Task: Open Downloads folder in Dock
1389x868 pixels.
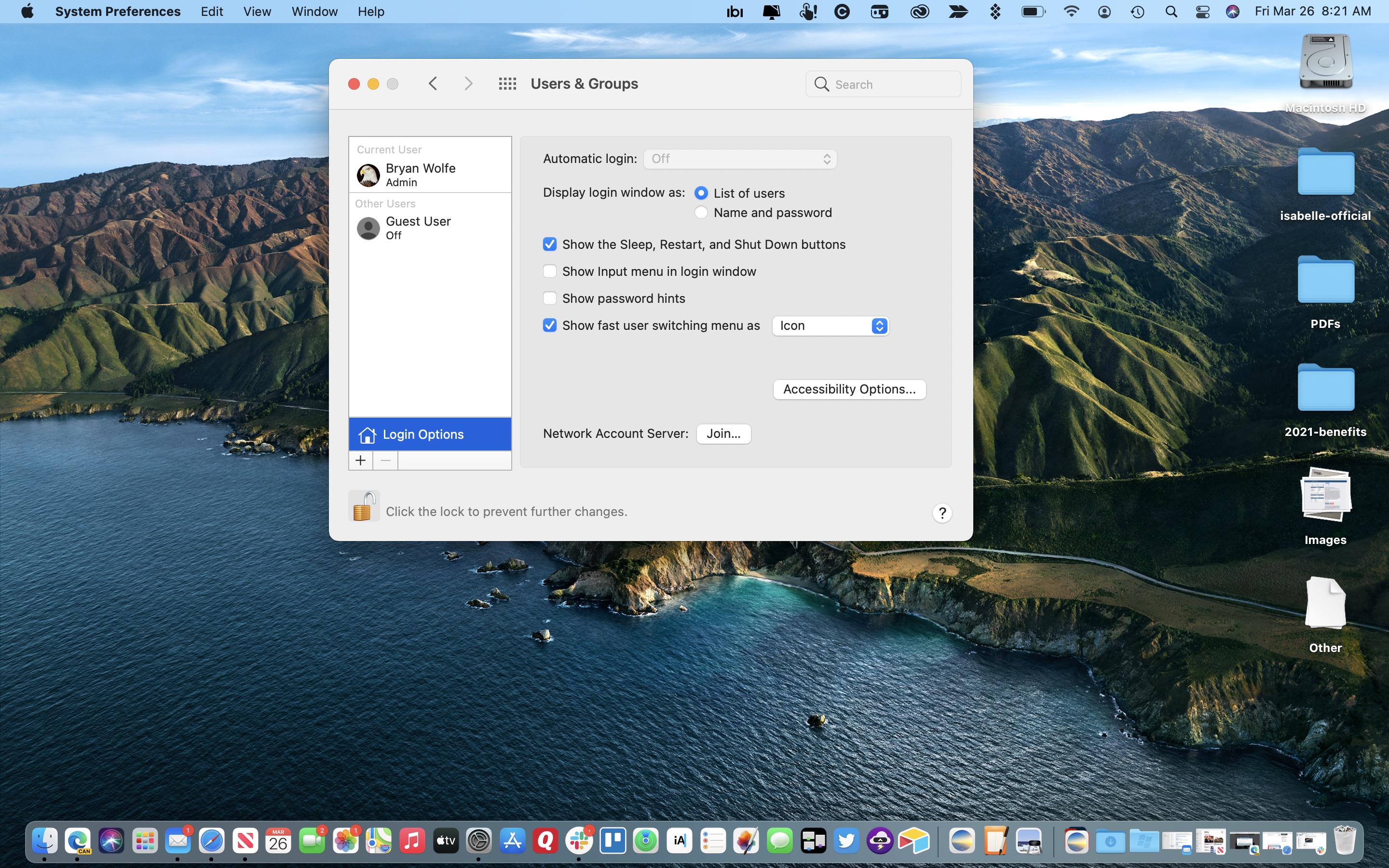Action: point(1110,841)
